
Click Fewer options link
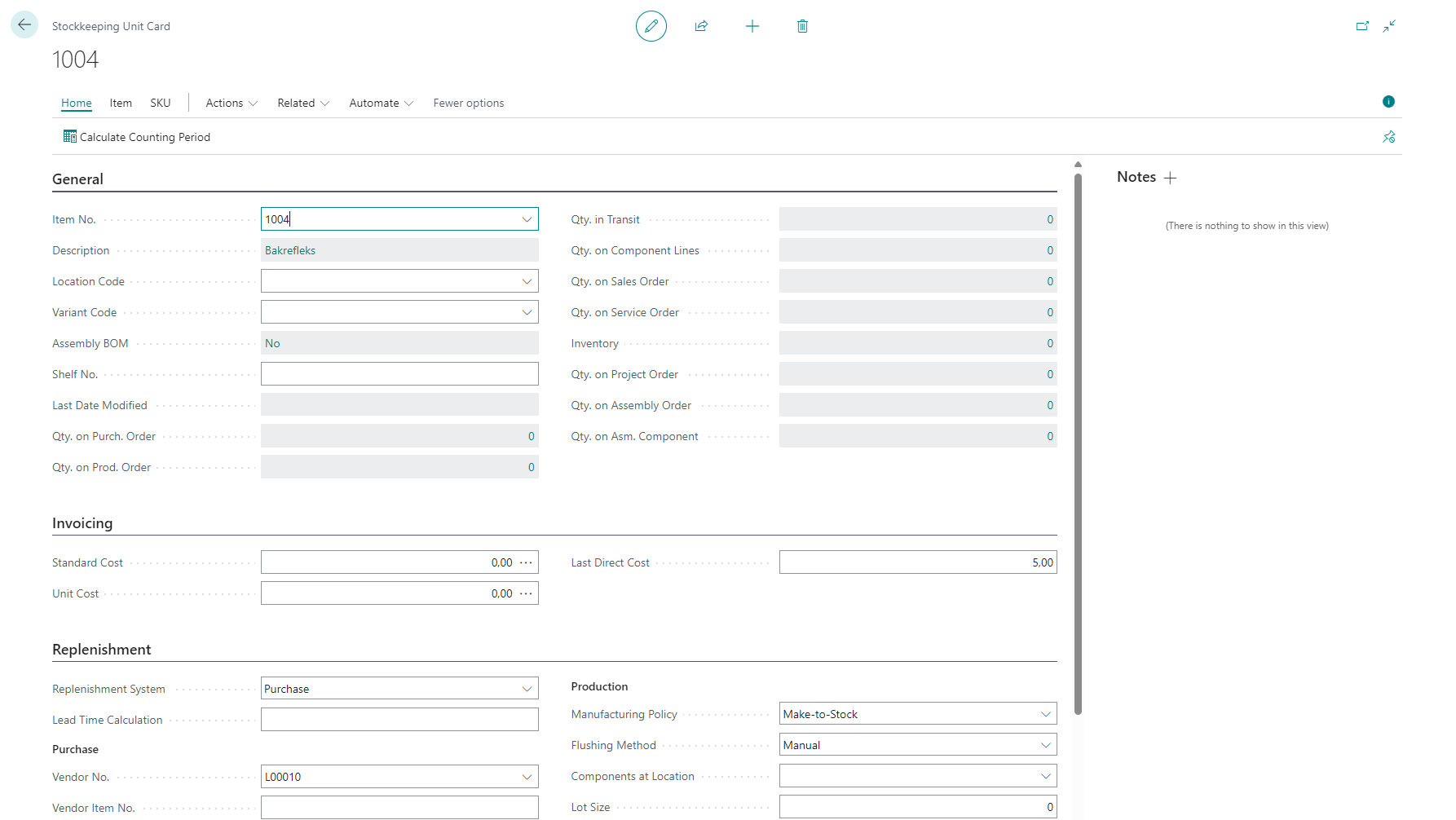coord(468,103)
